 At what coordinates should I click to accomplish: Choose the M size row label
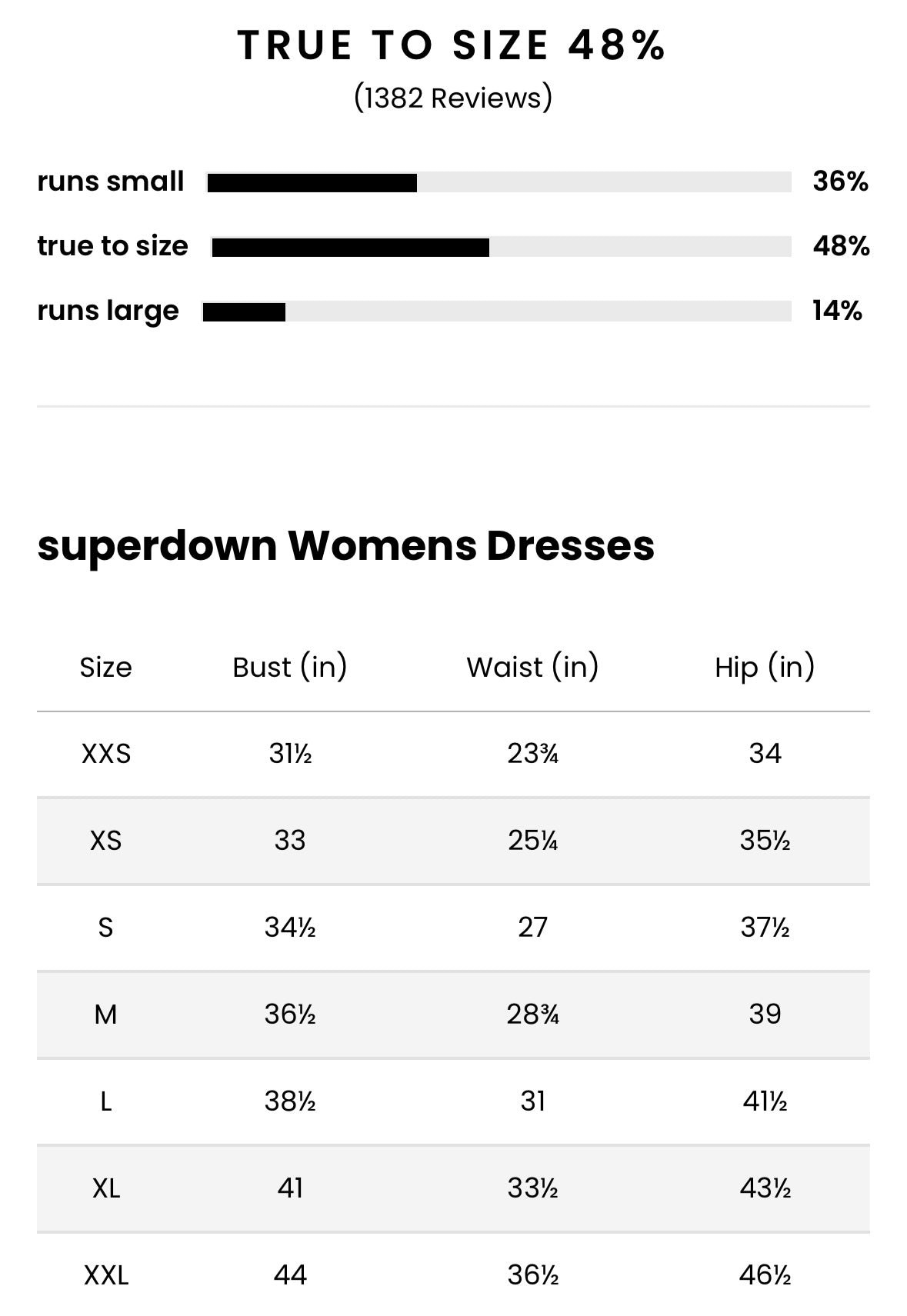click(x=105, y=1014)
